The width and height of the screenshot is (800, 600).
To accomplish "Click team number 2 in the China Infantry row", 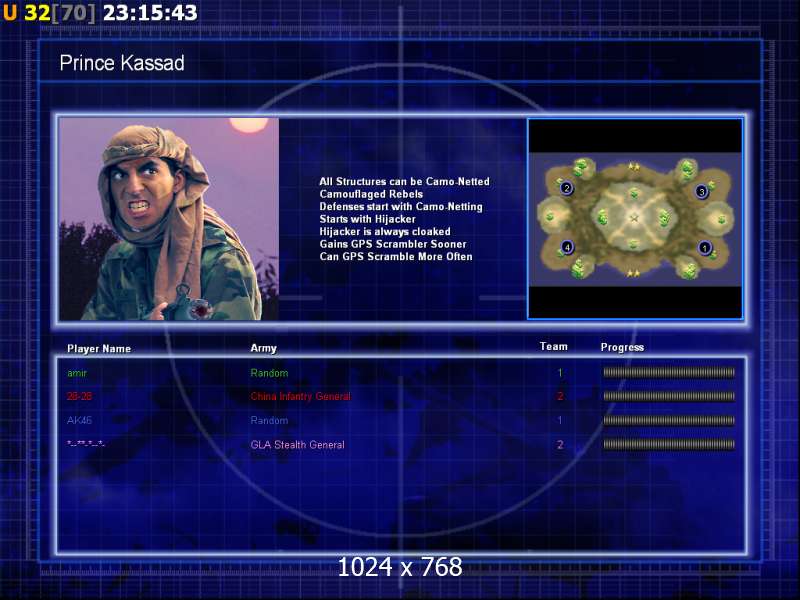I will pos(560,396).
